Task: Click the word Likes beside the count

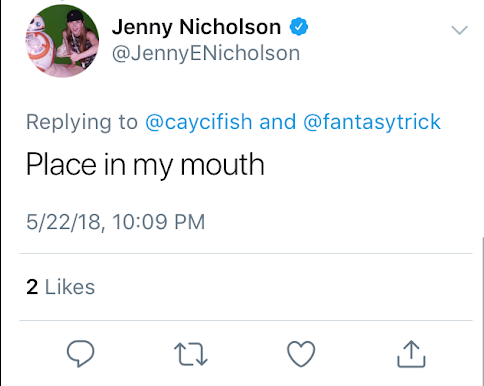Action: click(70, 287)
